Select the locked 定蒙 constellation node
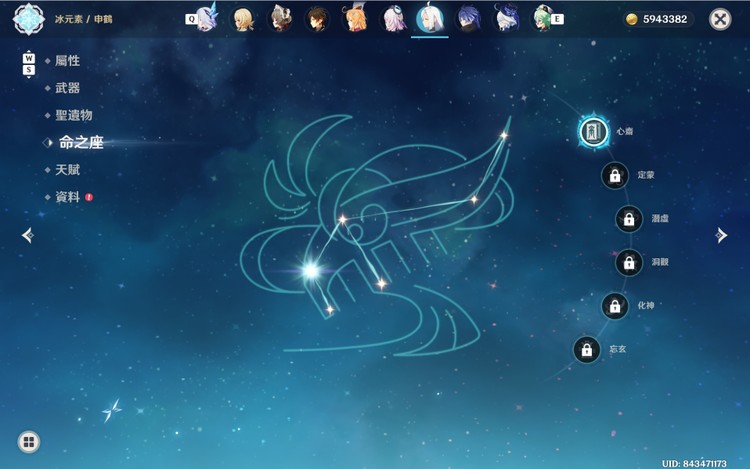The width and height of the screenshot is (750, 469). (615, 175)
